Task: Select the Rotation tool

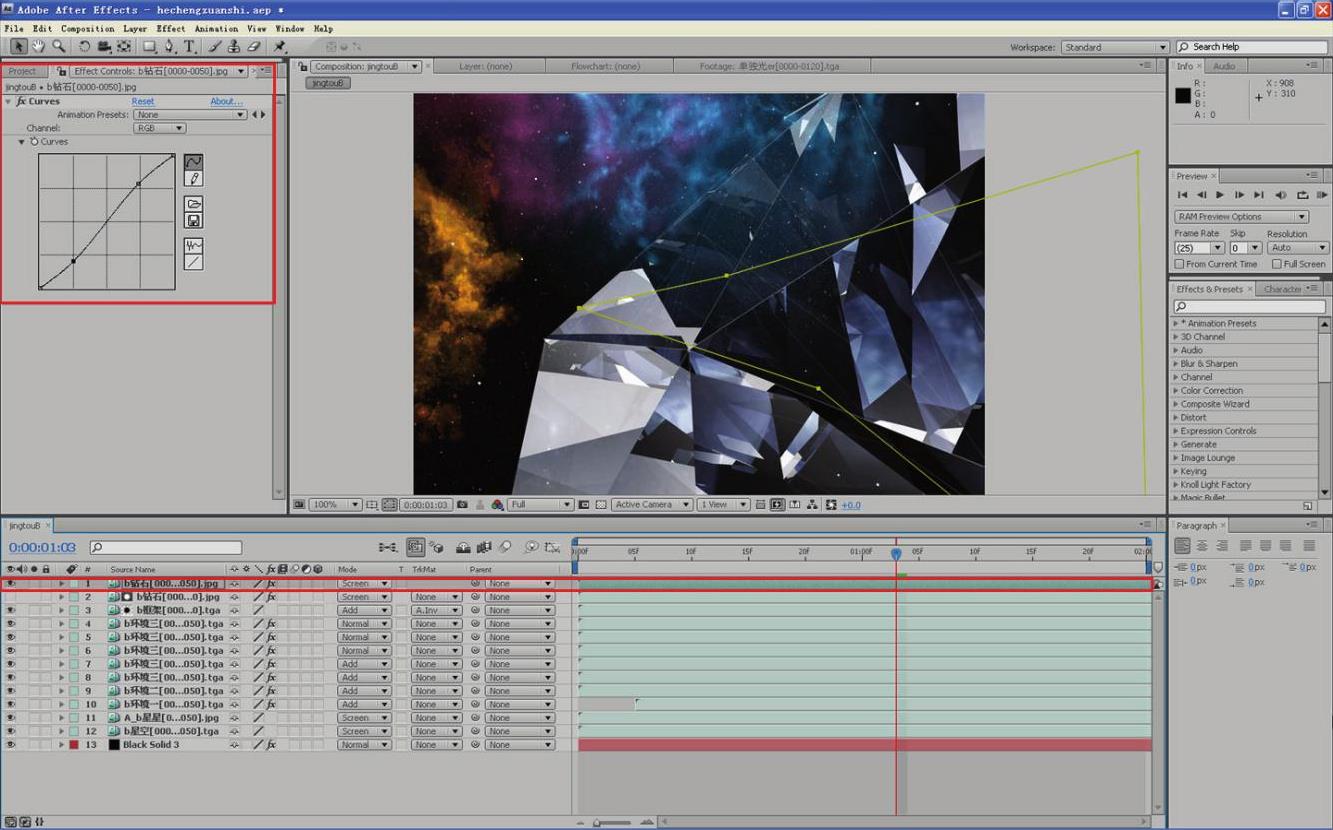Action: [84, 46]
